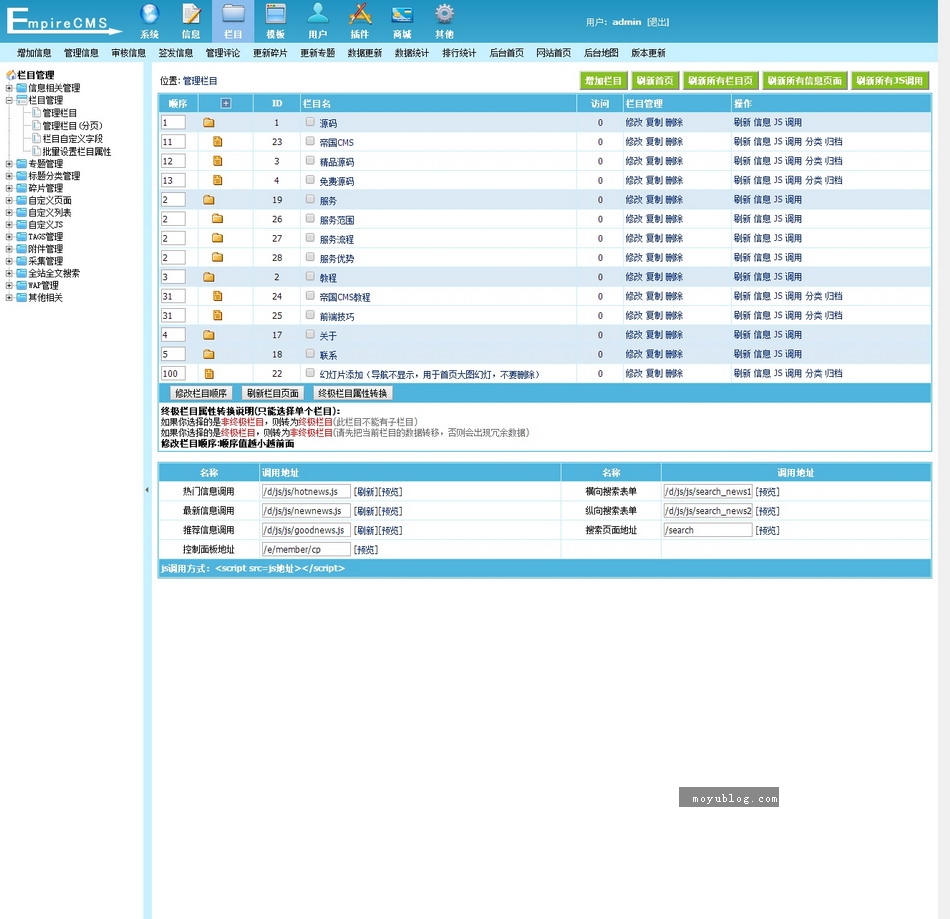Viewport: 950px width, 919px height.
Task: Click file icon of 帝国CMS row
Action: [x=218, y=142]
